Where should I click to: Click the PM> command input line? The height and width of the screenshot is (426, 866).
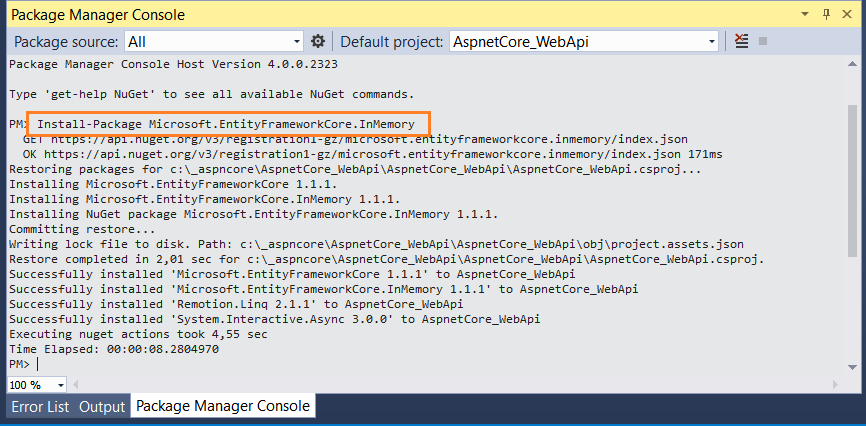(x=200, y=364)
